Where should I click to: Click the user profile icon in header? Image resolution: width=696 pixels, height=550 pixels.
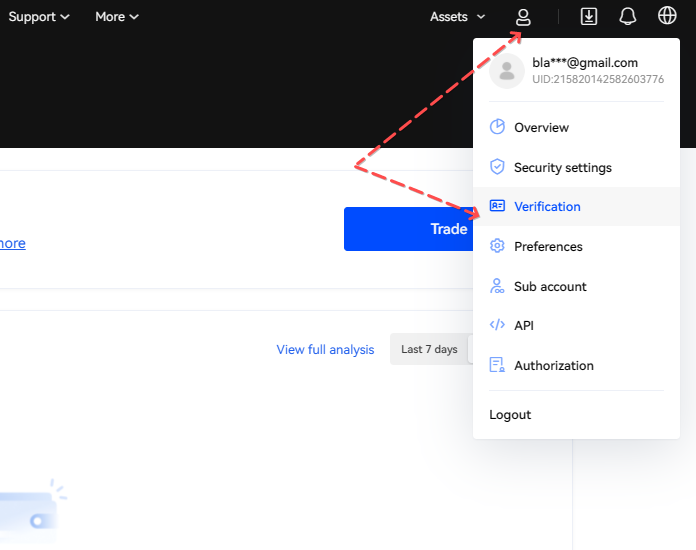(523, 17)
